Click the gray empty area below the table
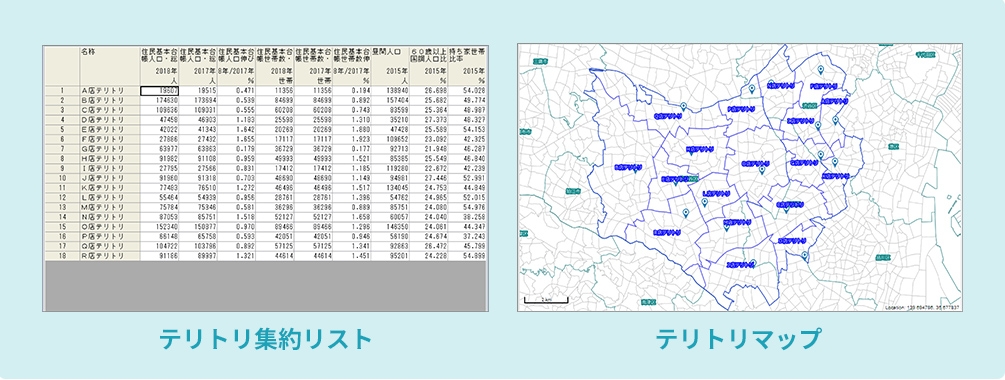The height and width of the screenshot is (380, 1005). coord(265,286)
